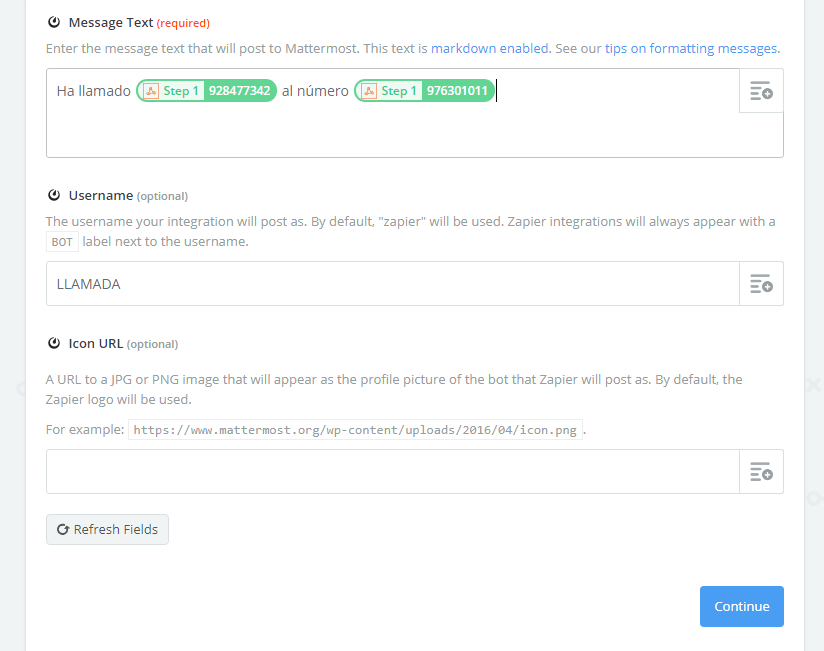
Task: Open insert-field picker for Message Text
Action: [761, 90]
